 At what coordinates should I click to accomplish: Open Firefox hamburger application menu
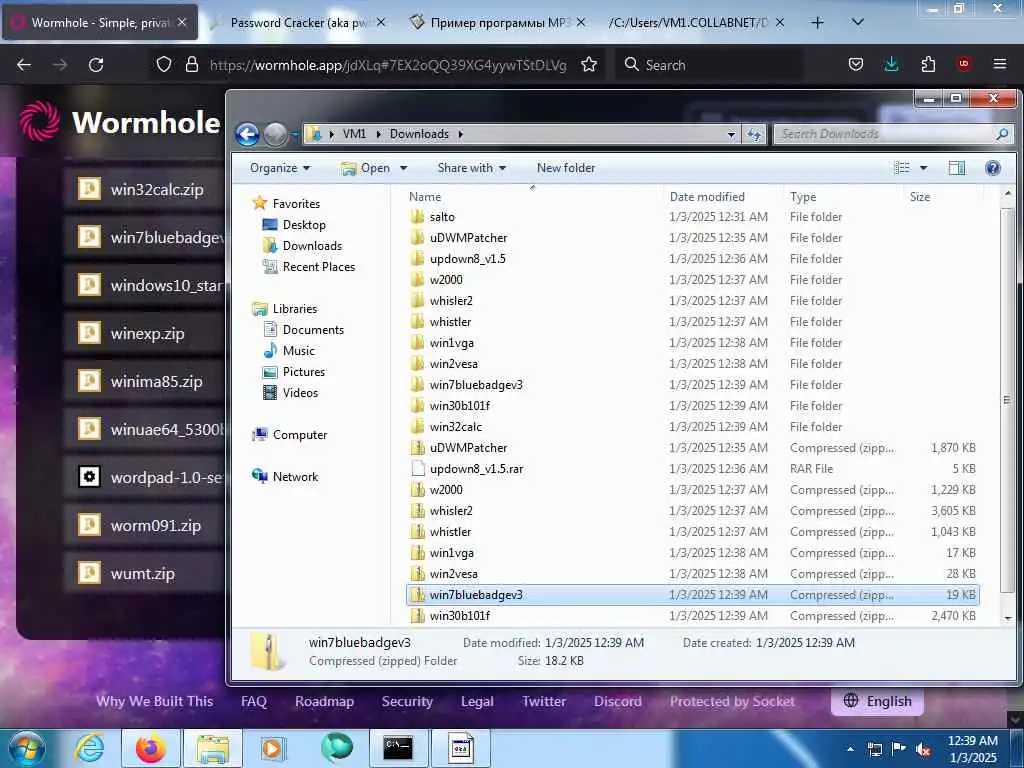pos(1000,64)
